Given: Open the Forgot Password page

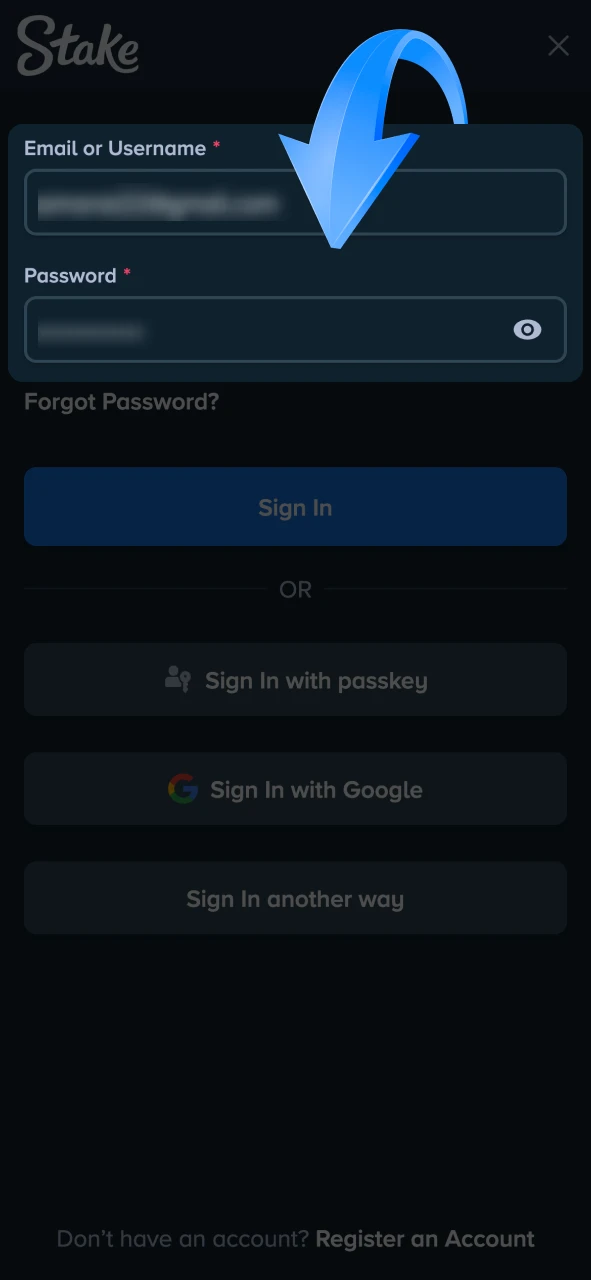Looking at the screenshot, I should pos(122,402).
